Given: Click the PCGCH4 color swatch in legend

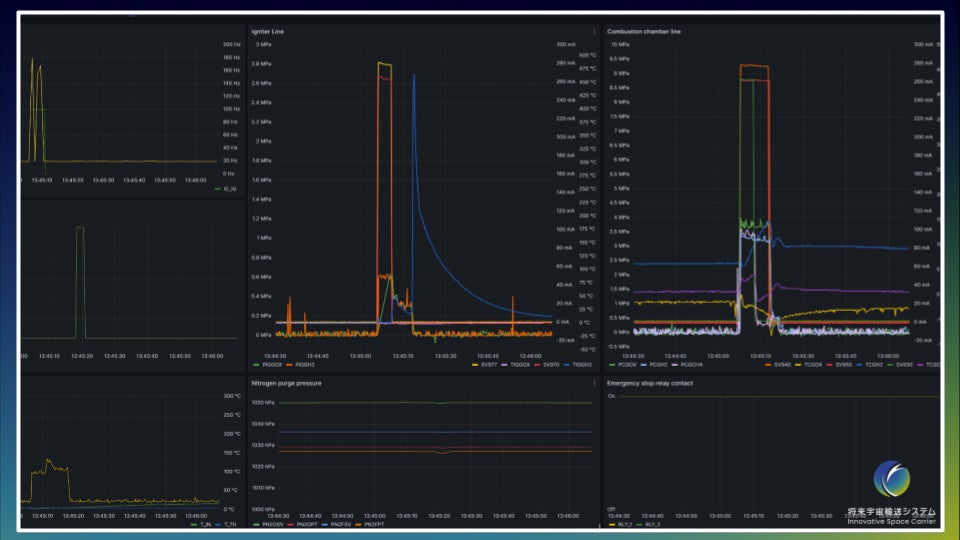Looking at the screenshot, I should pos(675,365).
